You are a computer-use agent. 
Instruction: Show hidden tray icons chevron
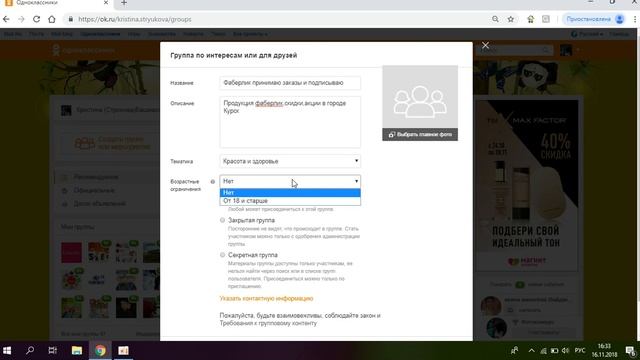click(531, 351)
